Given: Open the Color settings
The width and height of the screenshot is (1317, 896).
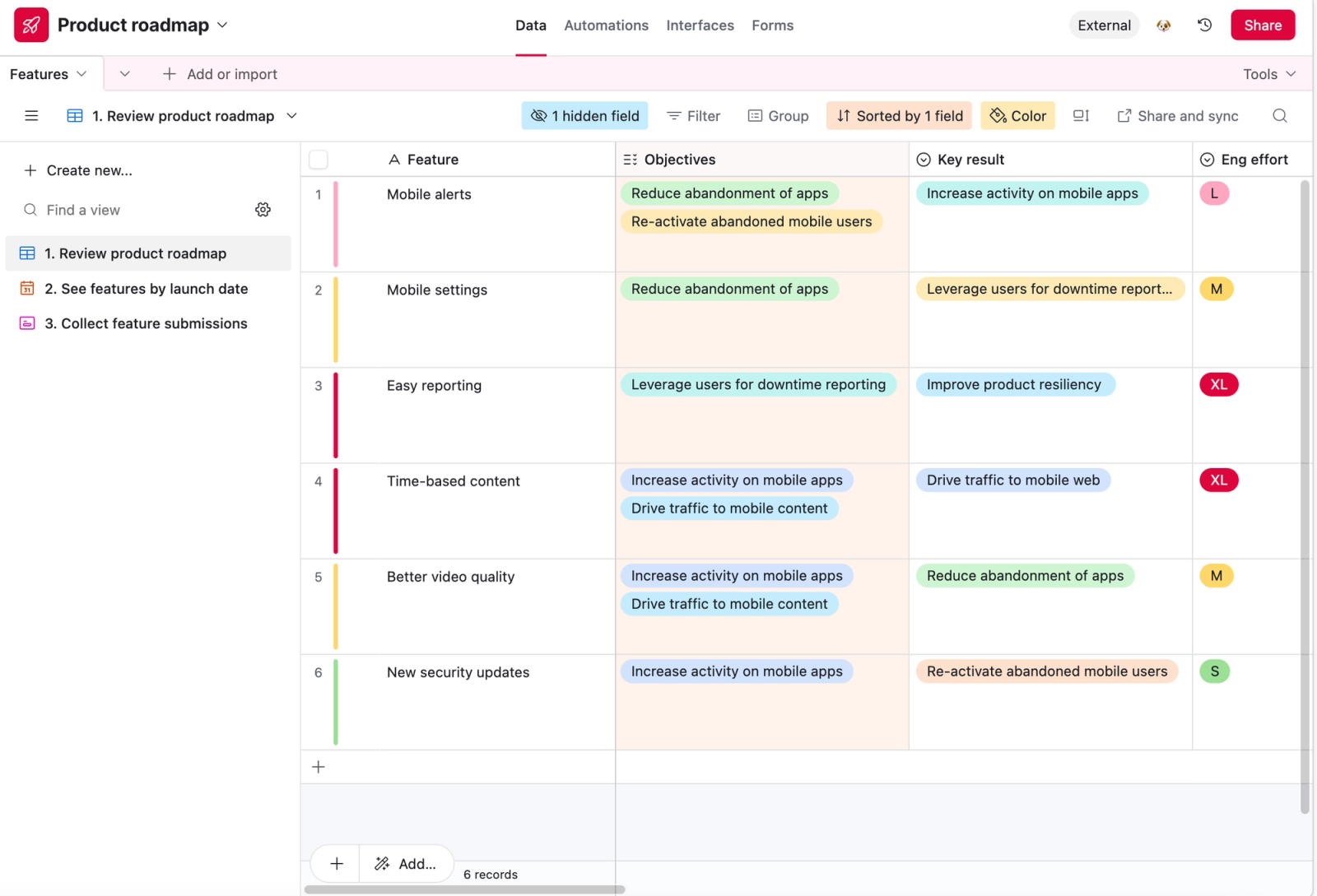Looking at the screenshot, I should click(1018, 116).
